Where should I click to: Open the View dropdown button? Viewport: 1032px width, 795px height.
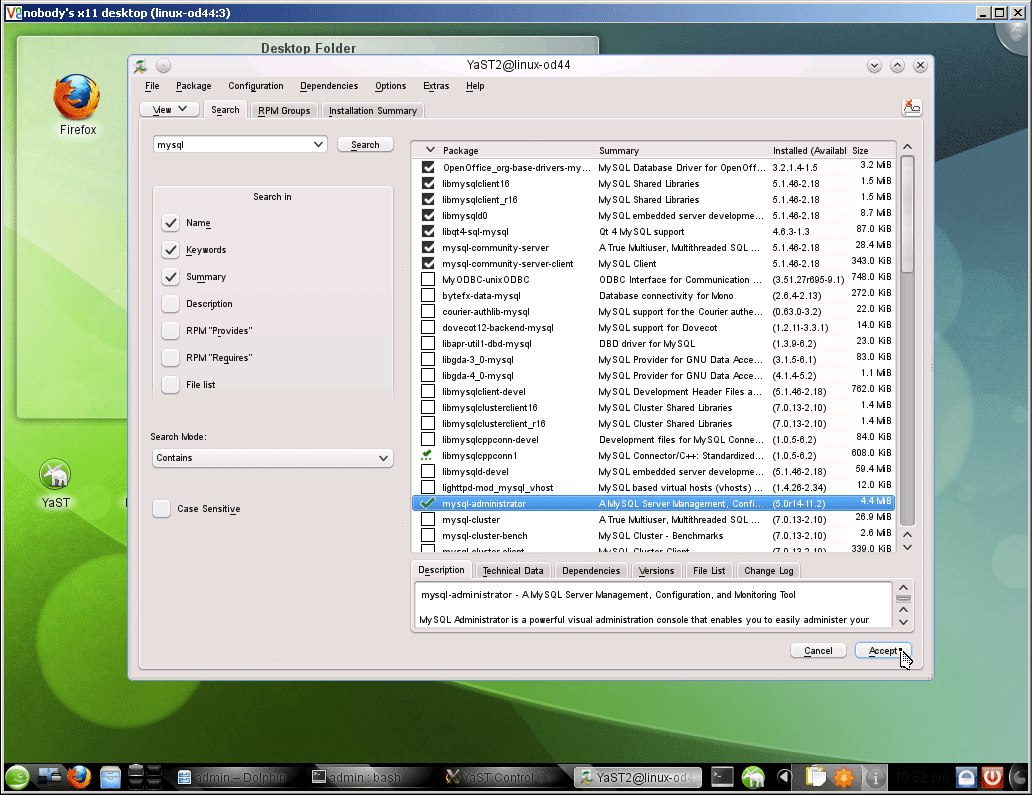170,109
